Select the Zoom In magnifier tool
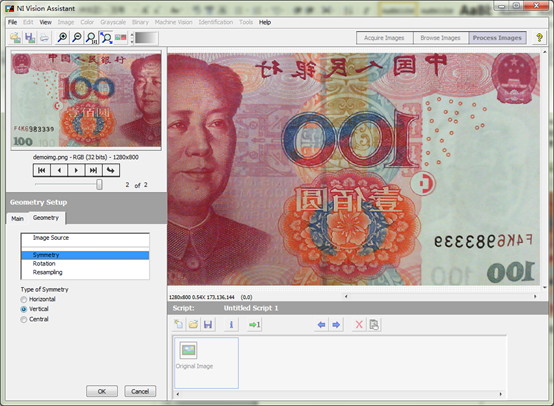 pos(63,37)
